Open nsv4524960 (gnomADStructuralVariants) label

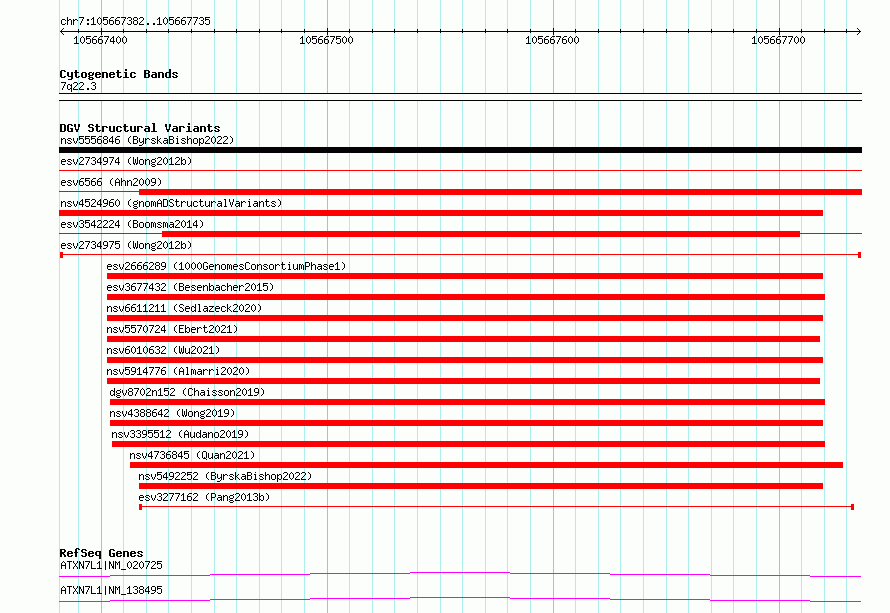(x=171, y=203)
